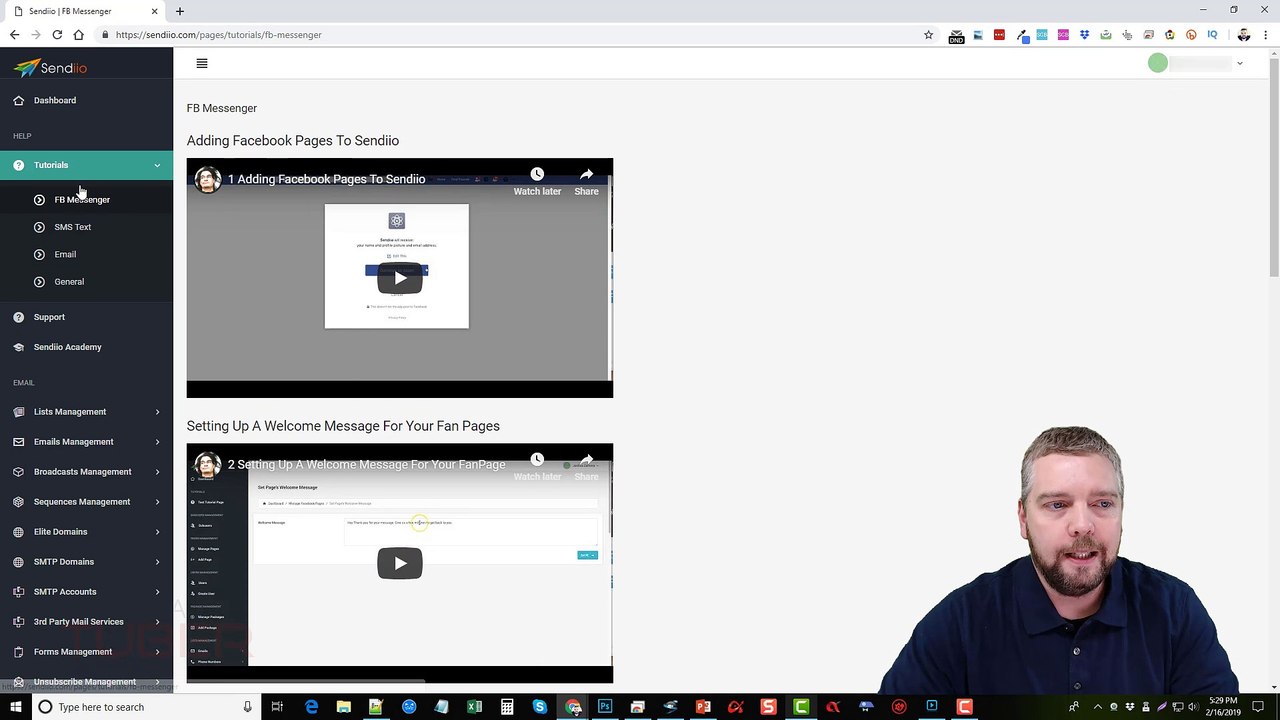Open the color picker eyedropper extension
Image resolution: width=1280 pixels, height=720 pixels.
pyautogui.click(x=1022, y=35)
